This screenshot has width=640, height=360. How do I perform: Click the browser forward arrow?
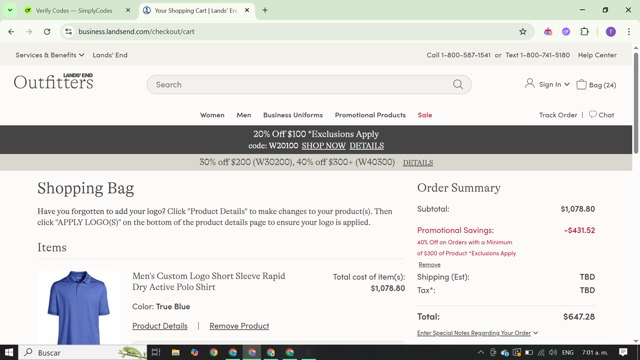tap(29, 31)
